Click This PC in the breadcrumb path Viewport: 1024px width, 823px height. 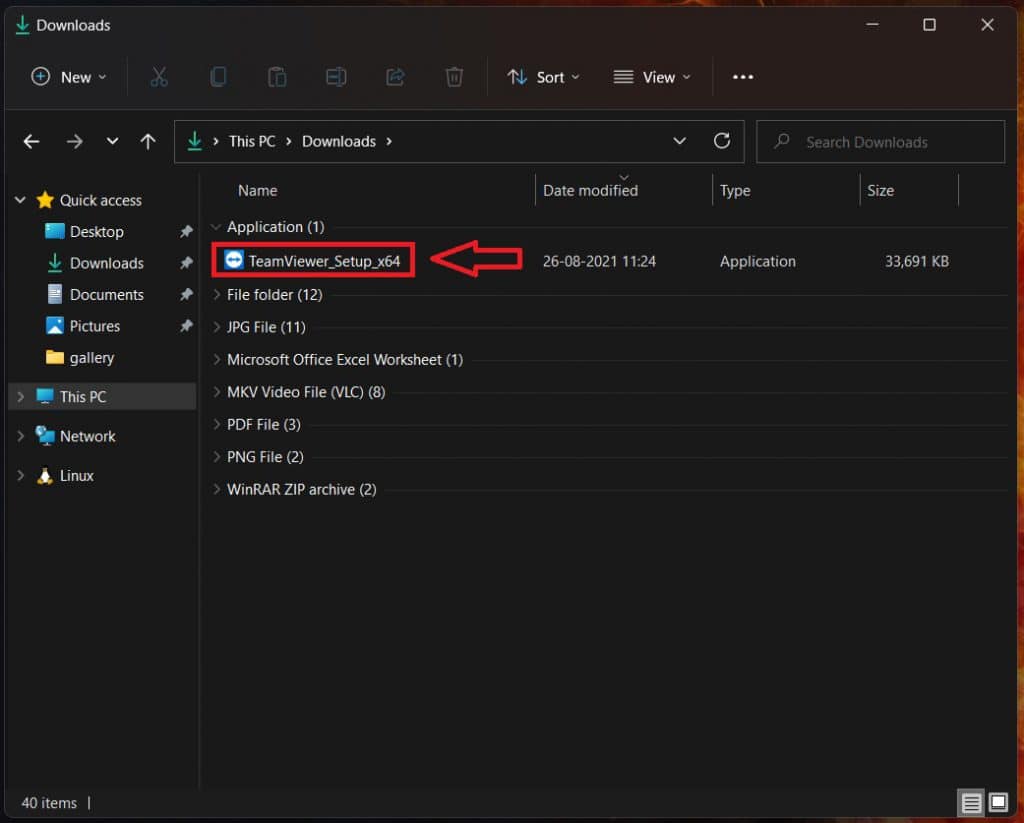pyautogui.click(x=251, y=141)
